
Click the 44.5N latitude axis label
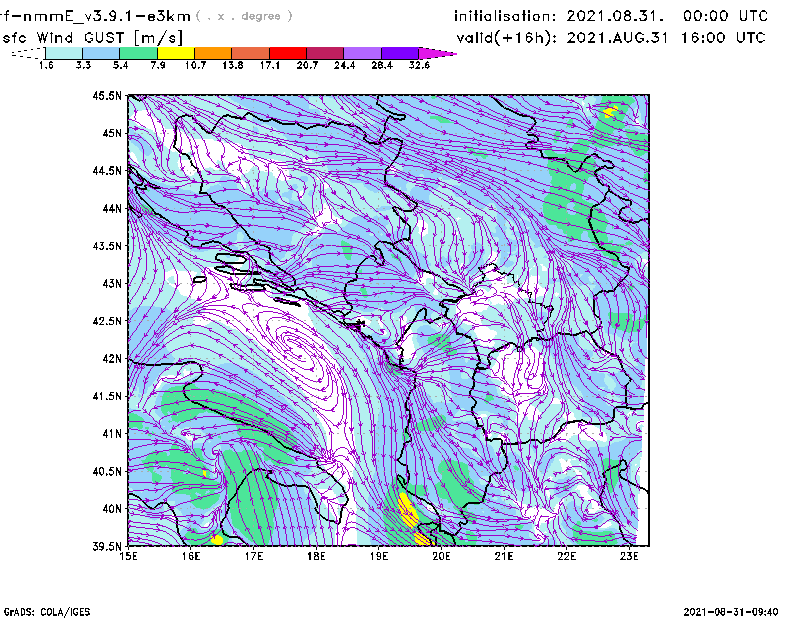coord(107,170)
